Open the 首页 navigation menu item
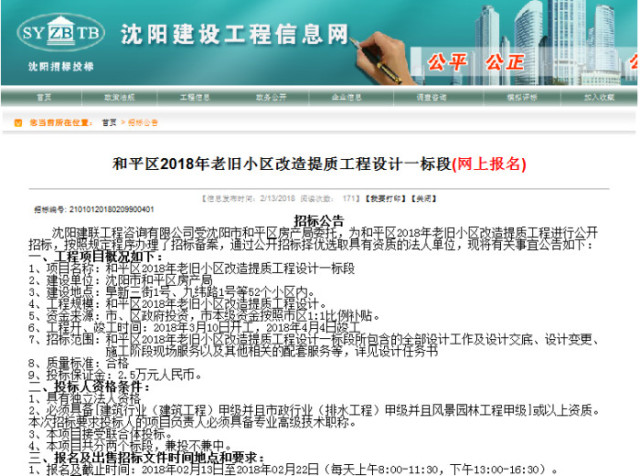The width and height of the screenshot is (640, 476). click(44, 97)
